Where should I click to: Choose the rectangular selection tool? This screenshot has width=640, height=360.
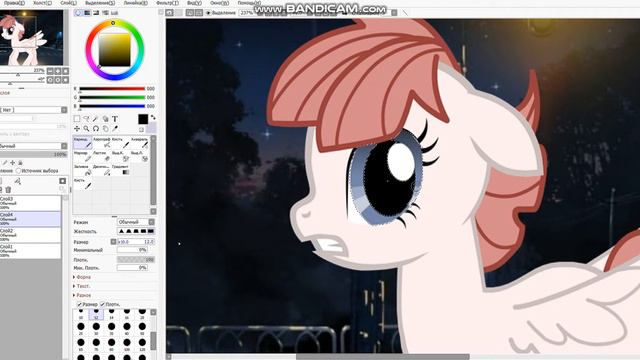coord(77,119)
